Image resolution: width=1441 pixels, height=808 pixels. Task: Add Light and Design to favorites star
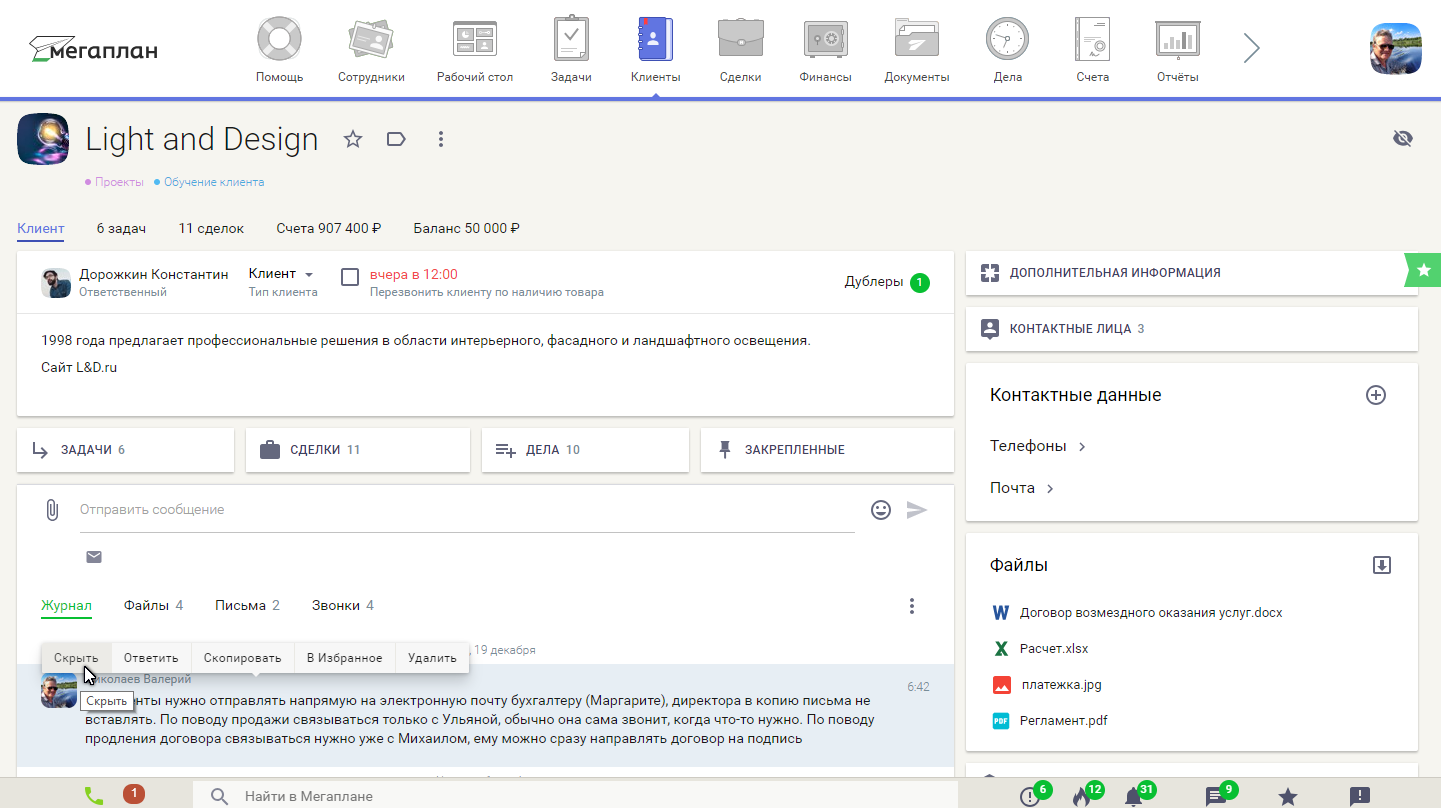click(352, 139)
